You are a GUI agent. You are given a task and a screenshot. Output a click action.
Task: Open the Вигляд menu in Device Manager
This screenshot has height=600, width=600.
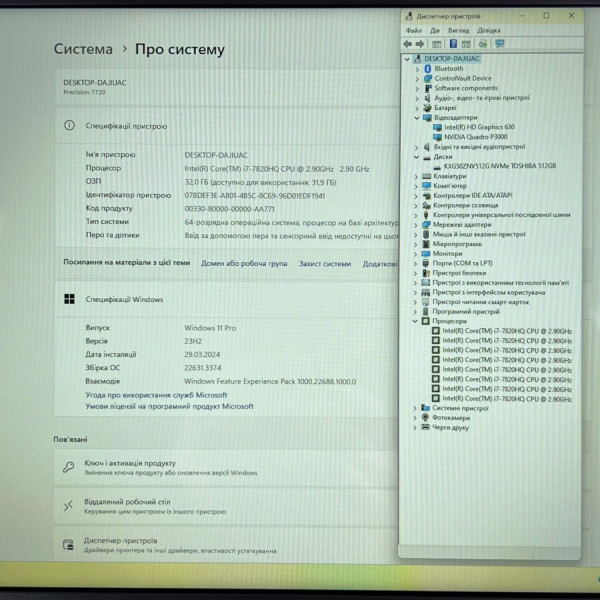click(x=458, y=30)
